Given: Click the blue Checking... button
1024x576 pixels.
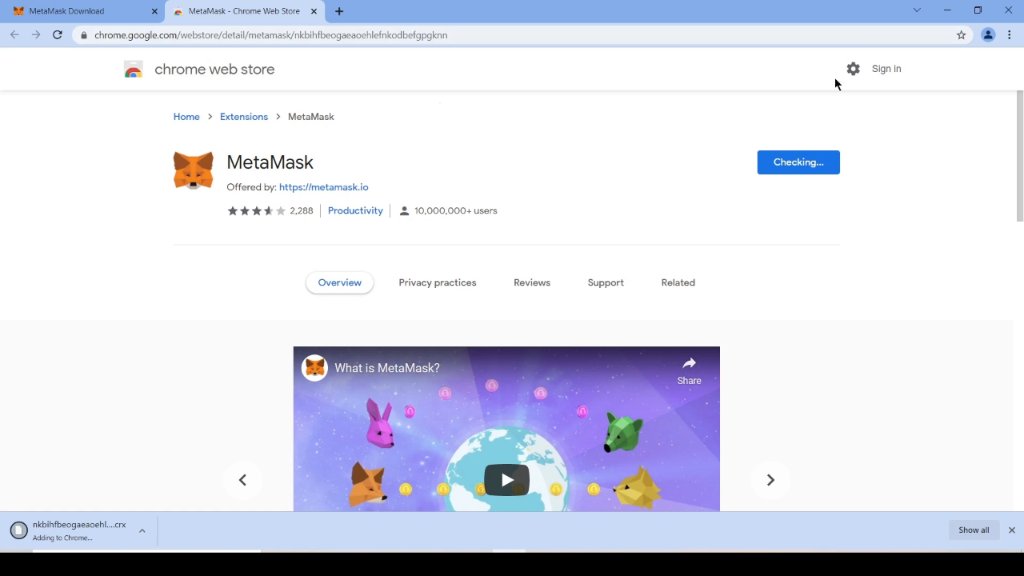Looking at the screenshot, I should point(798,162).
